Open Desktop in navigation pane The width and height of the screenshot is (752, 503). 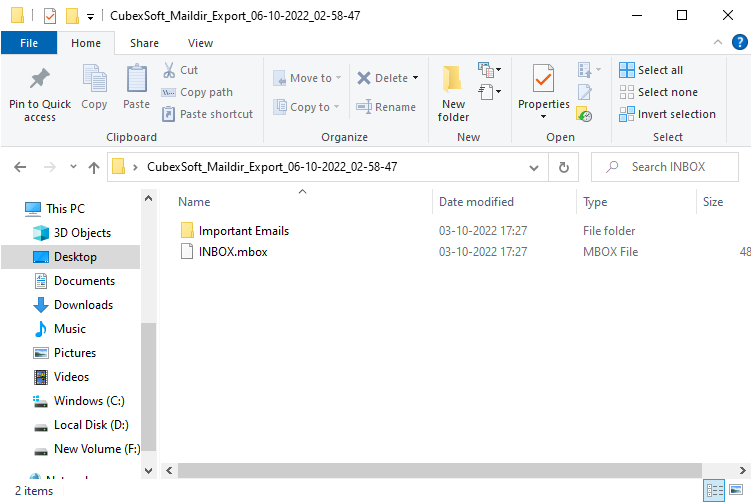click(x=70, y=257)
